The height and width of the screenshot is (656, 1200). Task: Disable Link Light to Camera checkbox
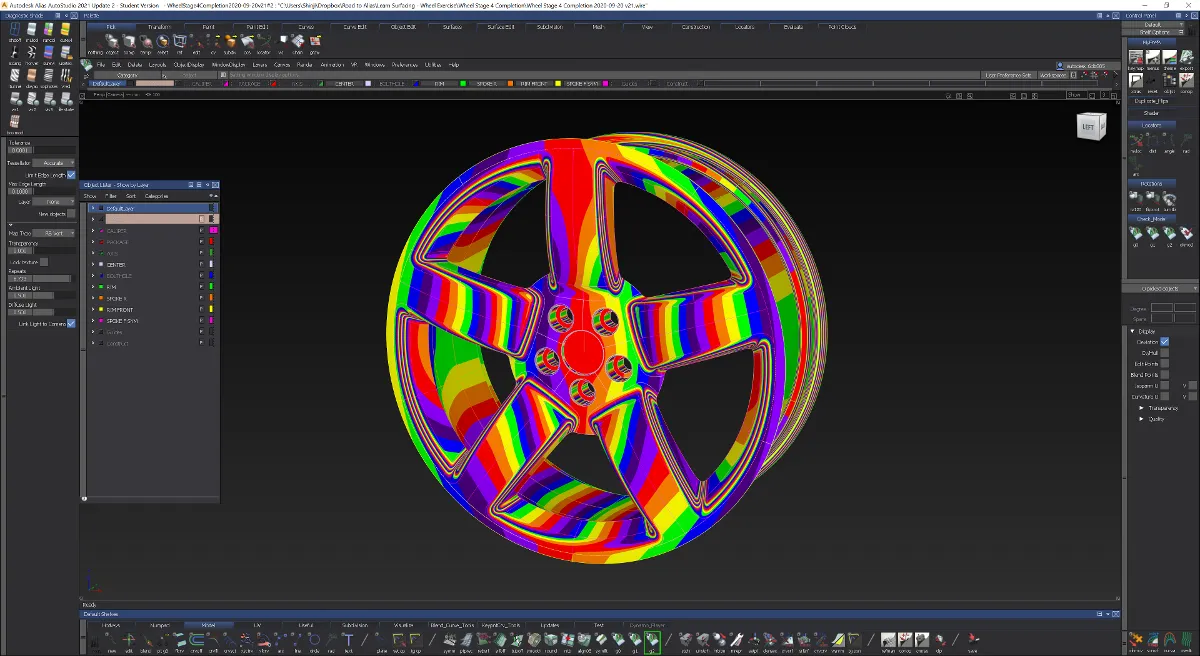71,323
